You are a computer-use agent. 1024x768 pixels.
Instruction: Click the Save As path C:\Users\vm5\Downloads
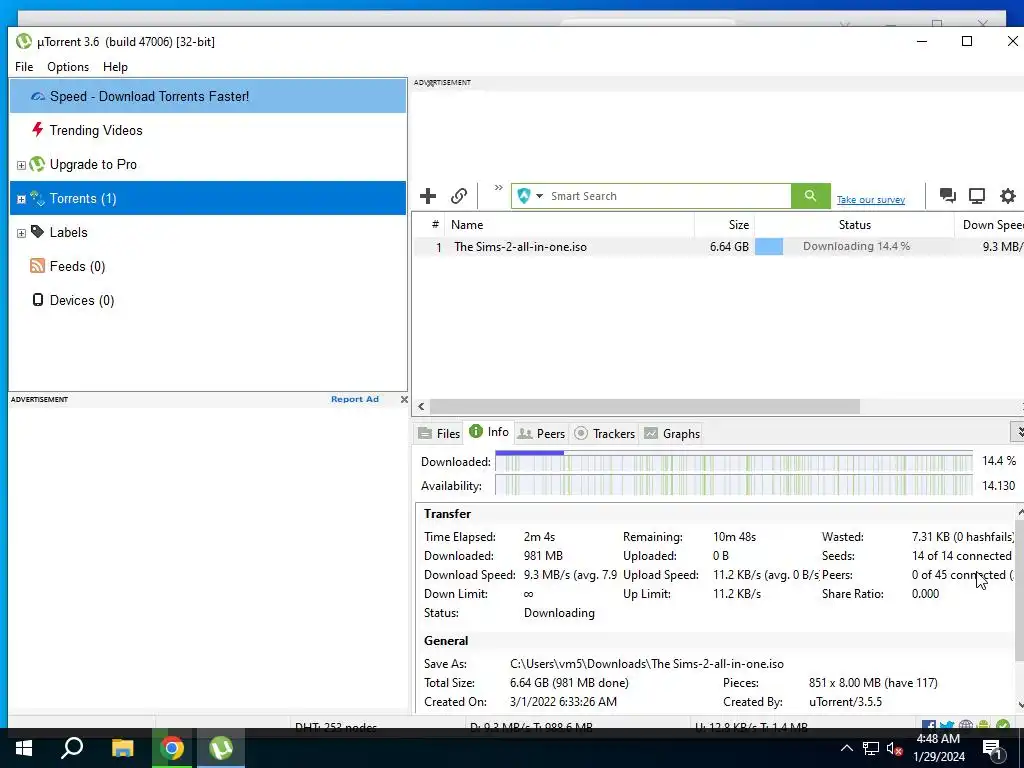(647, 664)
